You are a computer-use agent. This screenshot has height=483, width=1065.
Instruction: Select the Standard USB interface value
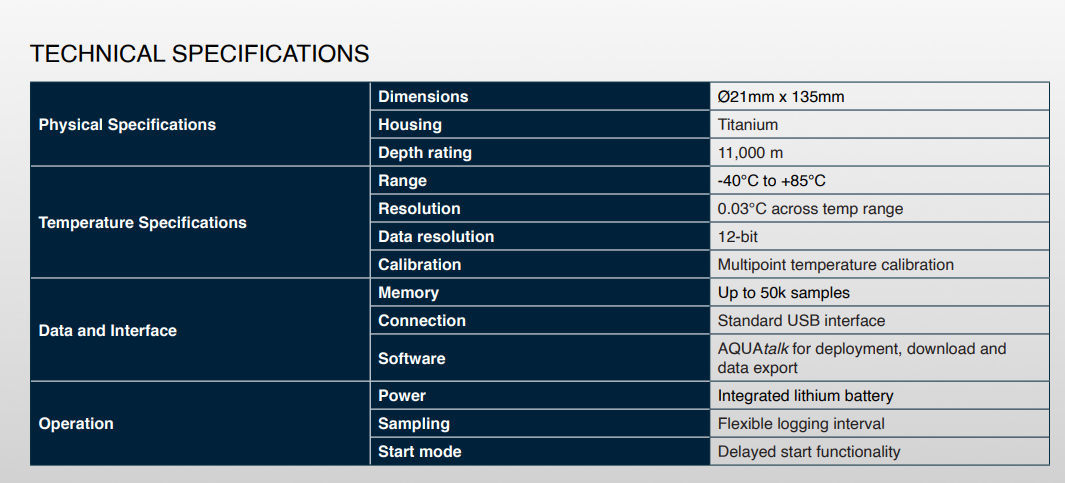801,321
